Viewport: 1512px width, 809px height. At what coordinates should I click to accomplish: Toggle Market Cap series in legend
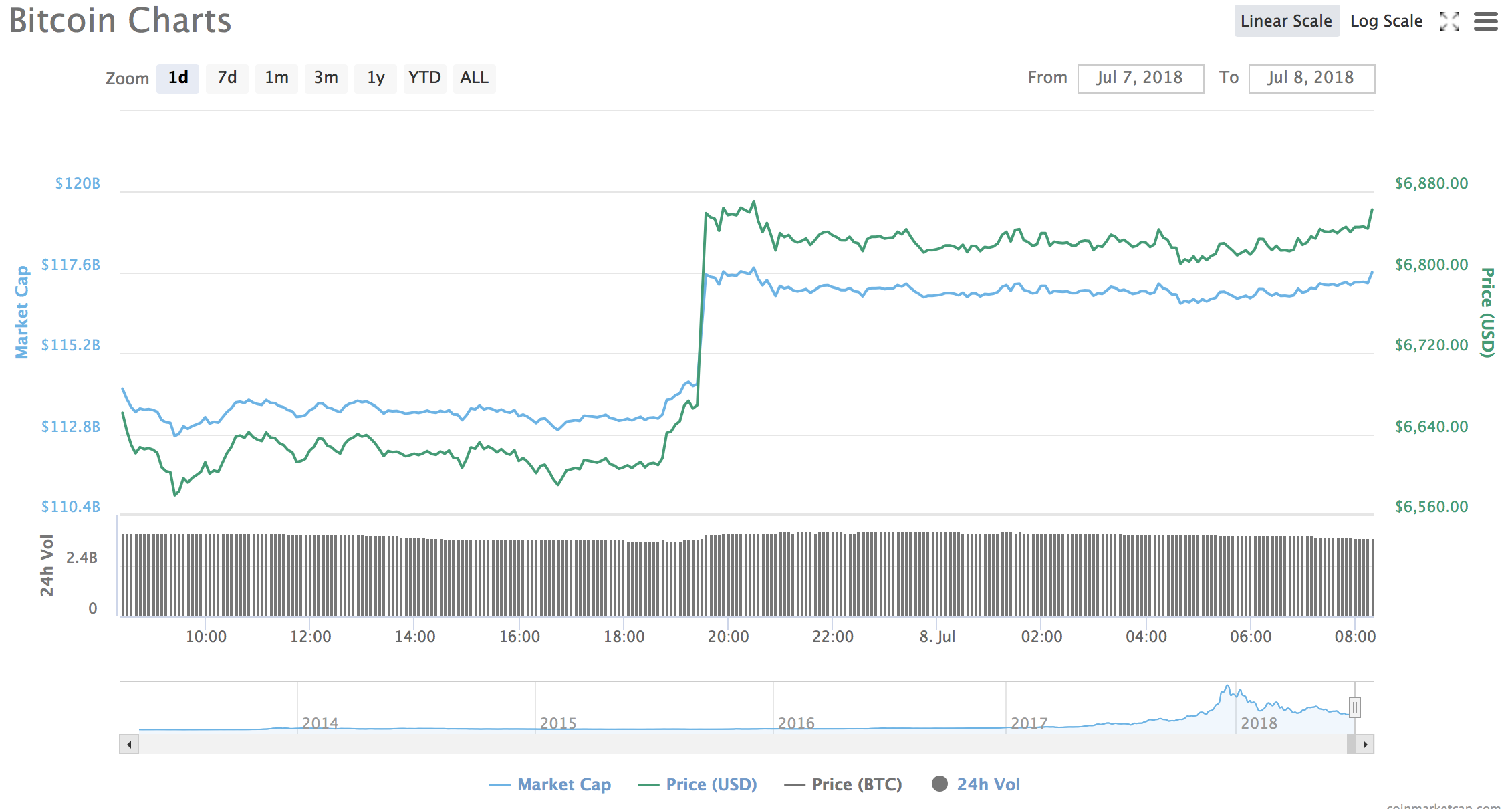[x=550, y=784]
